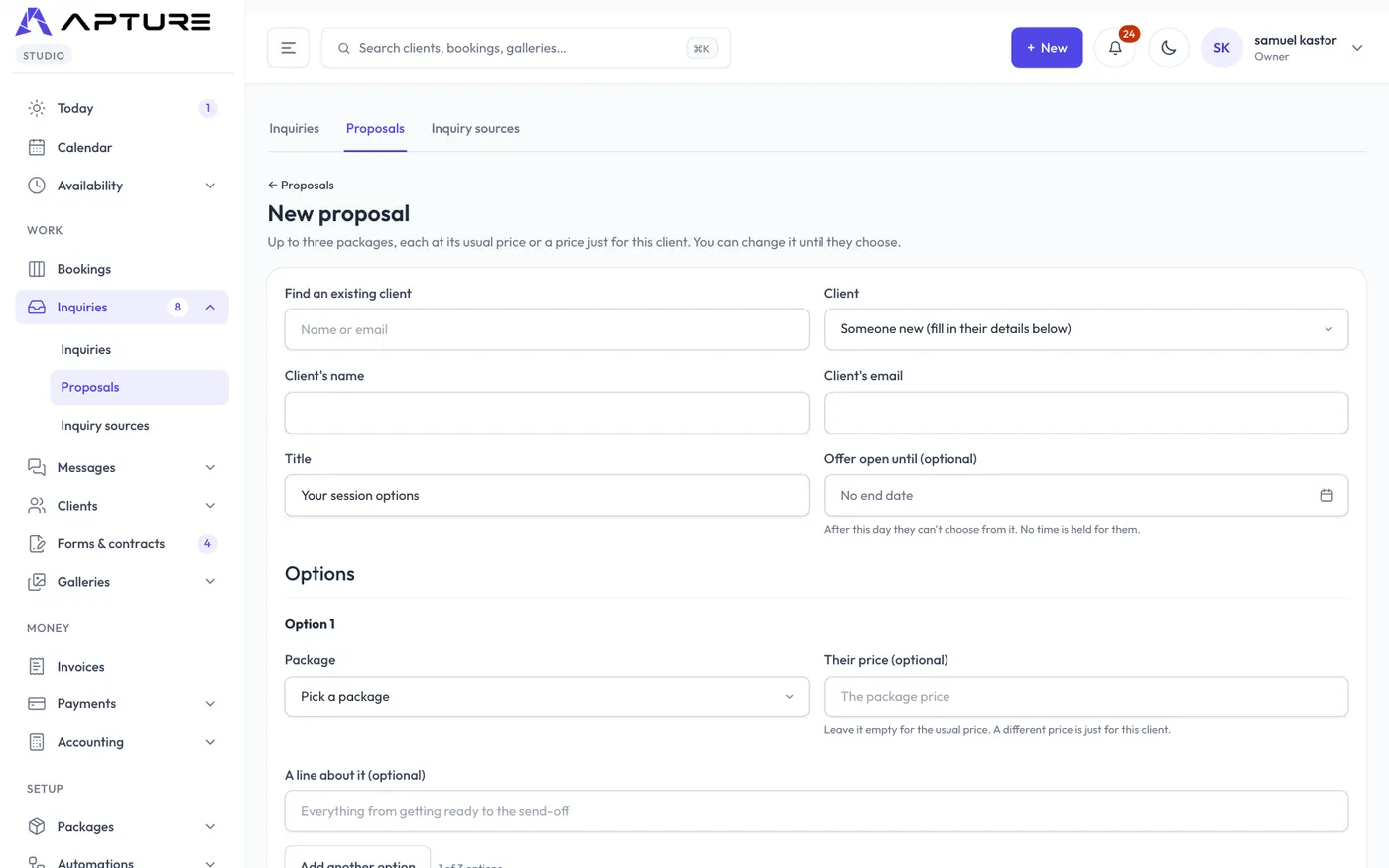The height and width of the screenshot is (868, 1389).
Task: Open the samuel kastor account menu chevron
Action: pyautogui.click(x=1357, y=48)
